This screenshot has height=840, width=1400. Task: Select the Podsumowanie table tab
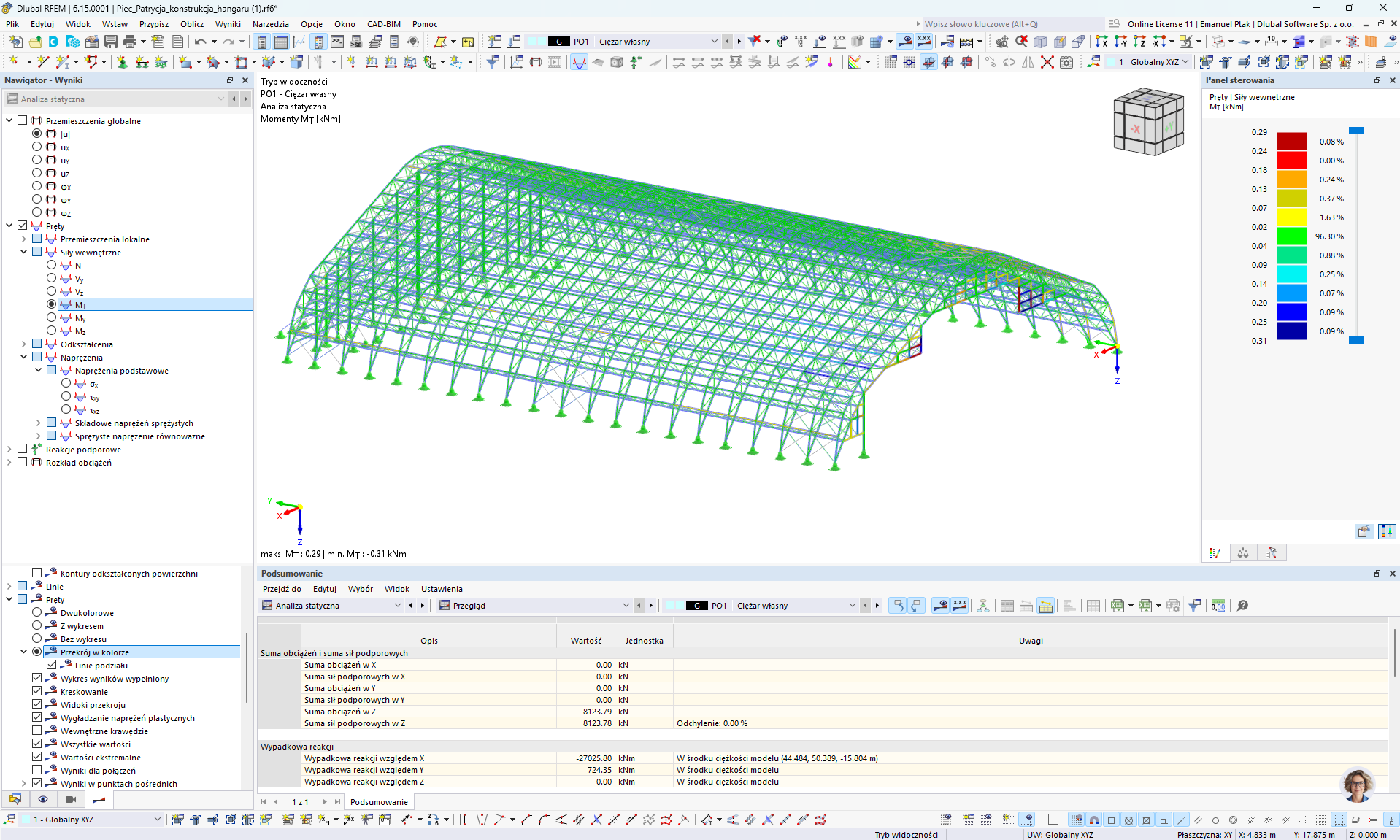click(x=379, y=802)
